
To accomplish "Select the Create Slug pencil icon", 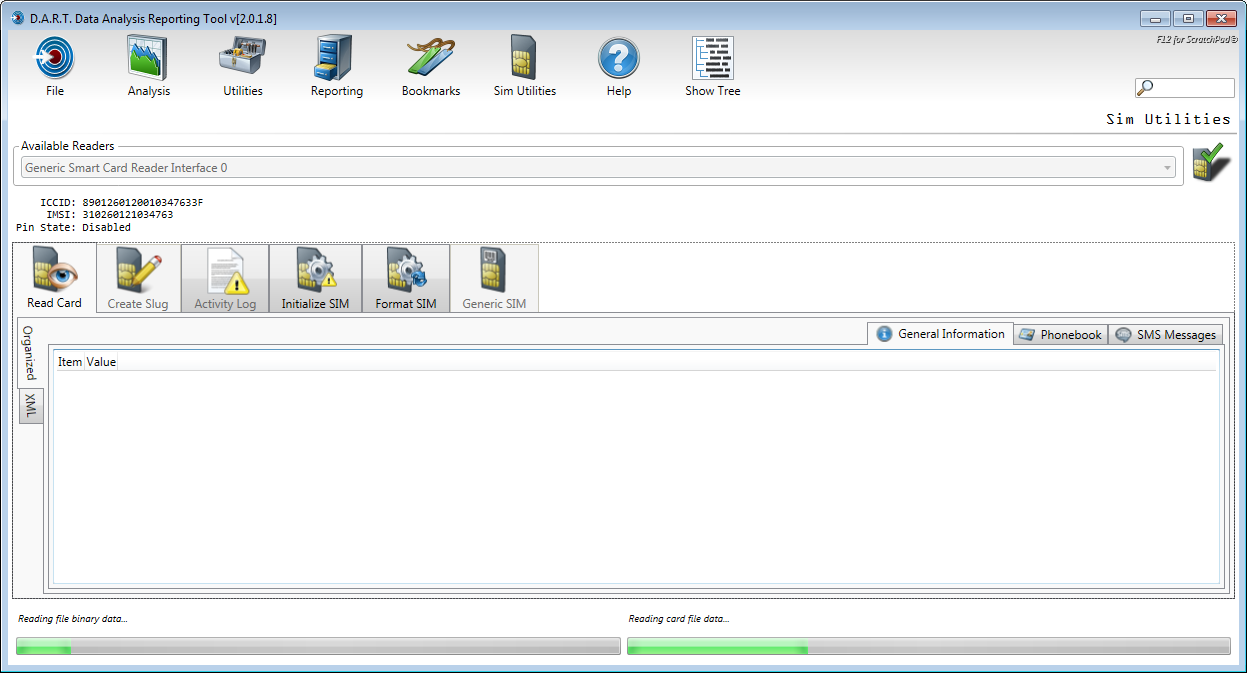I will [x=138, y=270].
